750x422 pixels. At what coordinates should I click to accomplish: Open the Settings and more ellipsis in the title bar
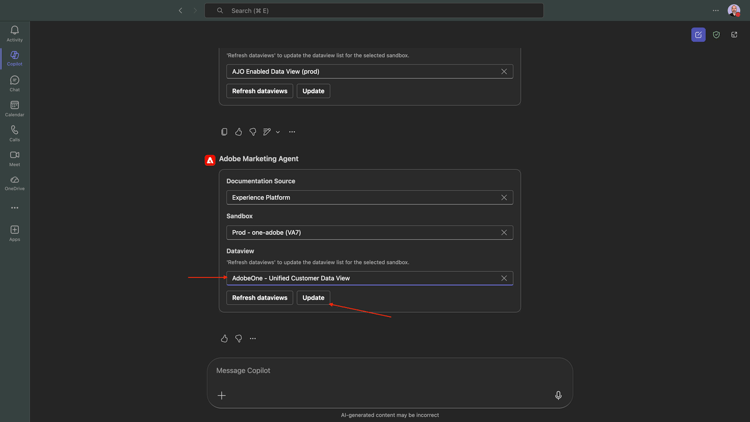pyautogui.click(x=716, y=11)
